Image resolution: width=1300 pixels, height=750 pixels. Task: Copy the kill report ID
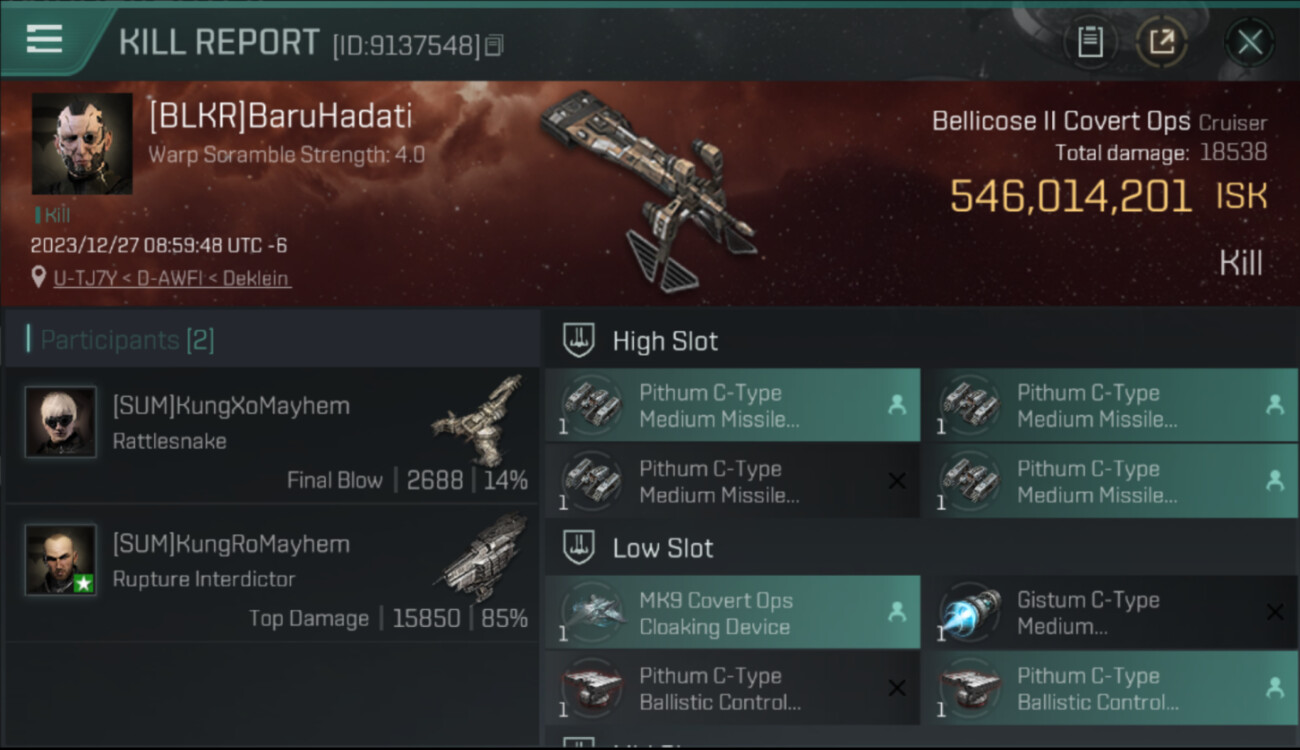click(494, 46)
